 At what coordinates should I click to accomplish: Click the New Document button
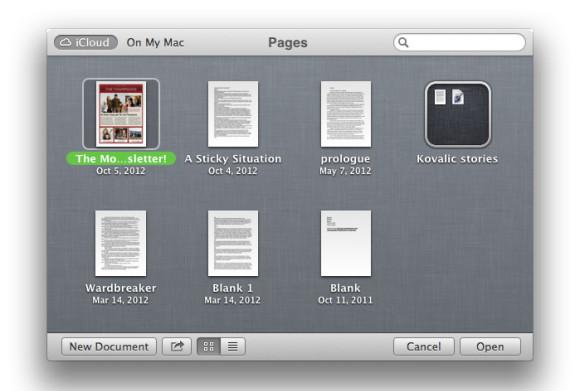click(109, 347)
